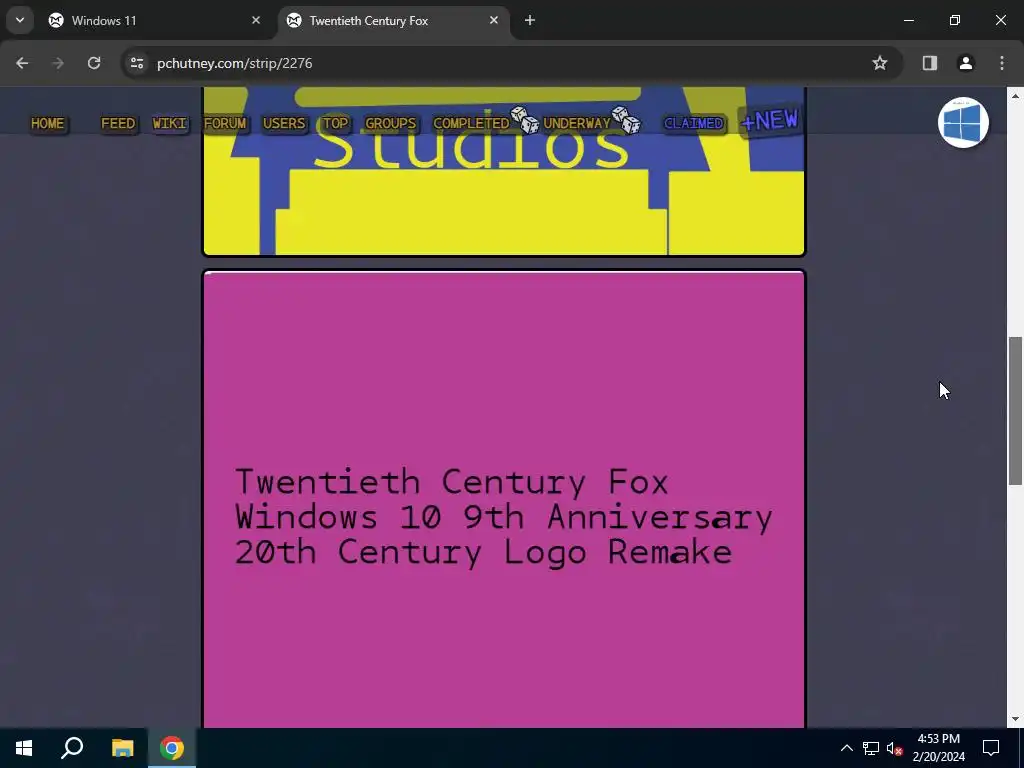Click the magenta Twentieth Century Fox panel
Viewport: 1024px width, 768px height.
[x=504, y=499]
